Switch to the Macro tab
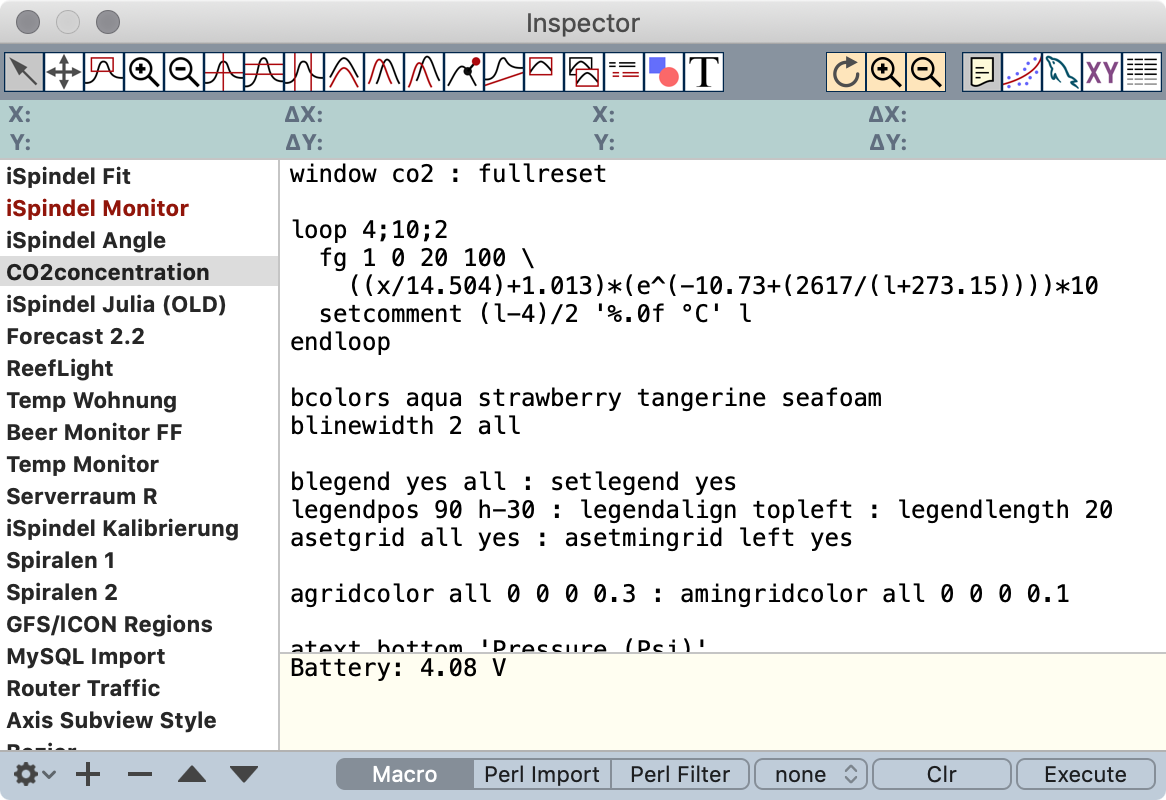This screenshot has height=800, width=1166. (x=405, y=775)
